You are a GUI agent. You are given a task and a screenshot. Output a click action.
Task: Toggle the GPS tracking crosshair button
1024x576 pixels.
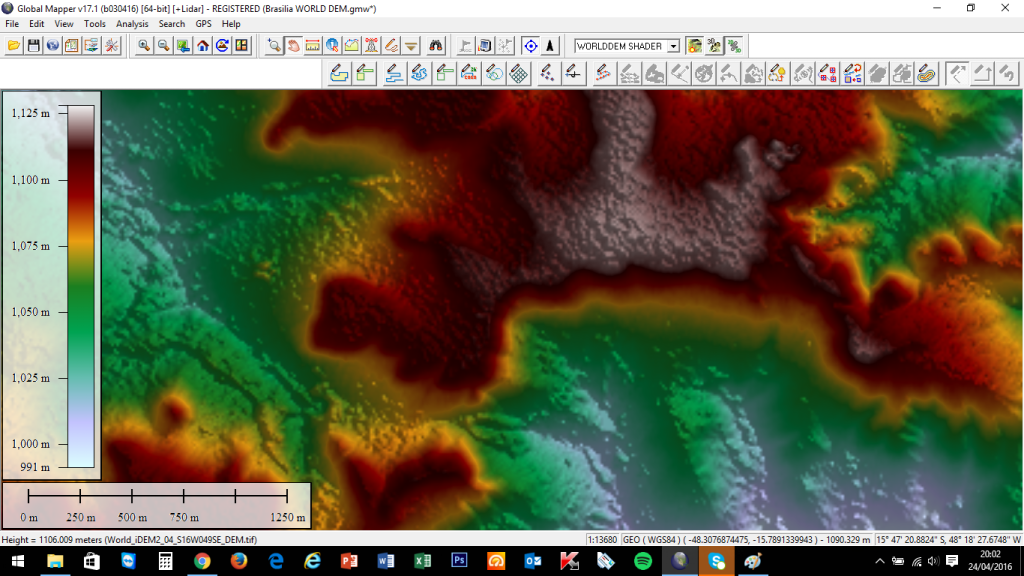(x=530, y=46)
